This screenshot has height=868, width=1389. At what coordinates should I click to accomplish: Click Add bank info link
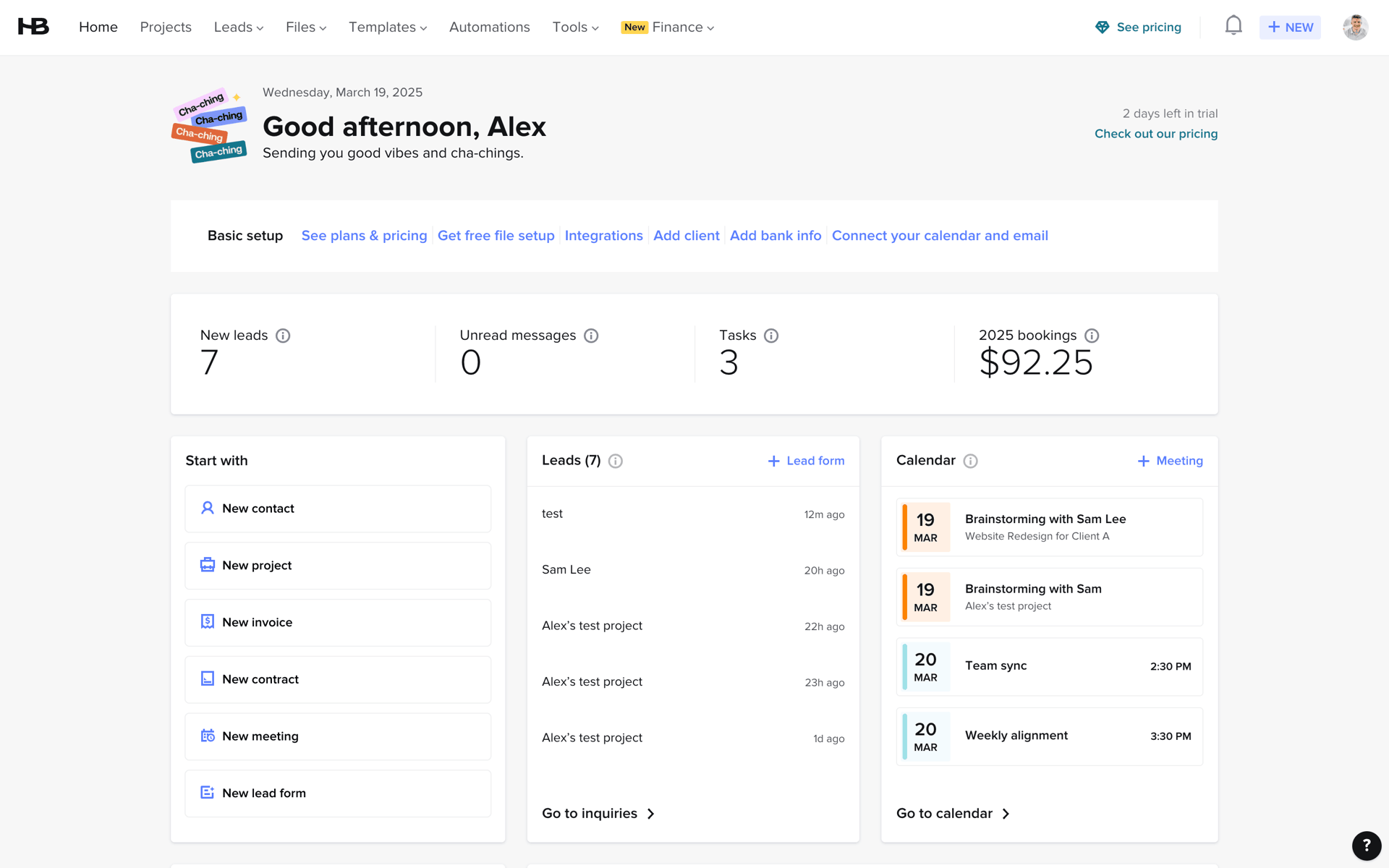click(x=776, y=236)
